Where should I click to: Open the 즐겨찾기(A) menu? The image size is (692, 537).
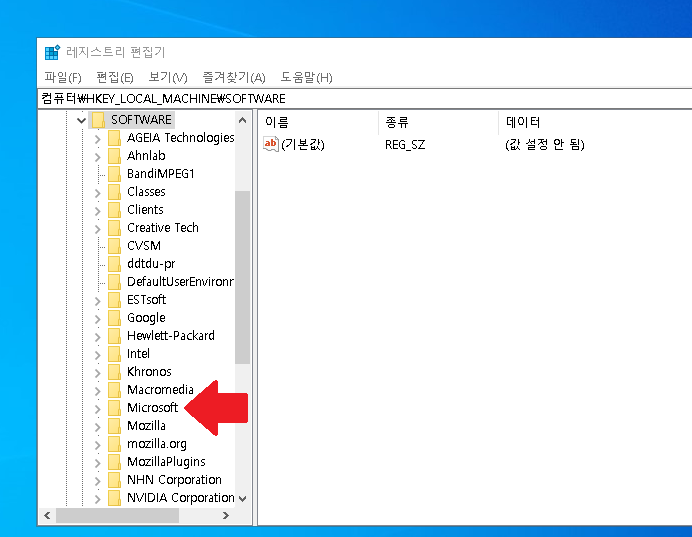[x=234, y=78]
